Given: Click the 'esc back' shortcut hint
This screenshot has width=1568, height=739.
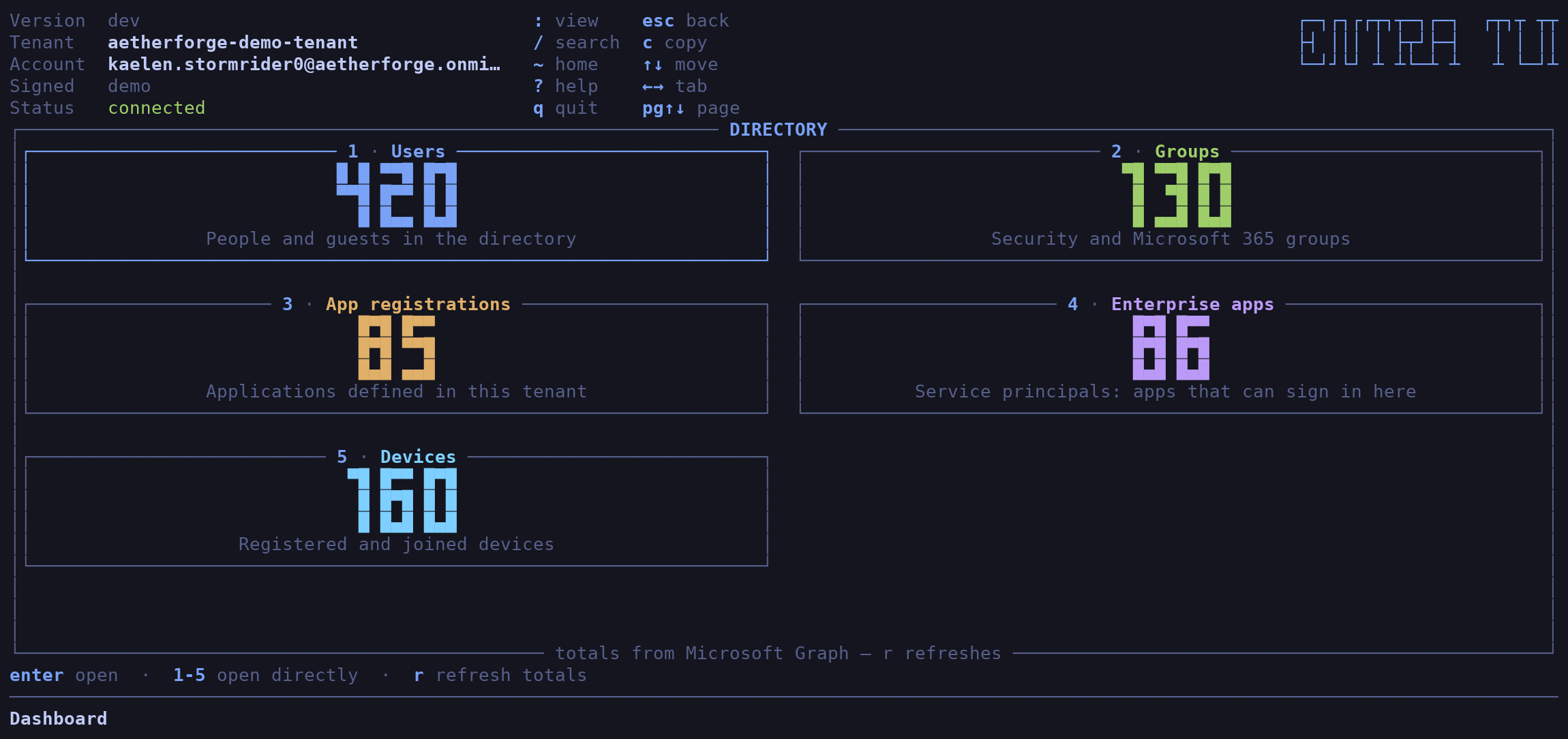Looking at the screenshot, I should point(686,21).
